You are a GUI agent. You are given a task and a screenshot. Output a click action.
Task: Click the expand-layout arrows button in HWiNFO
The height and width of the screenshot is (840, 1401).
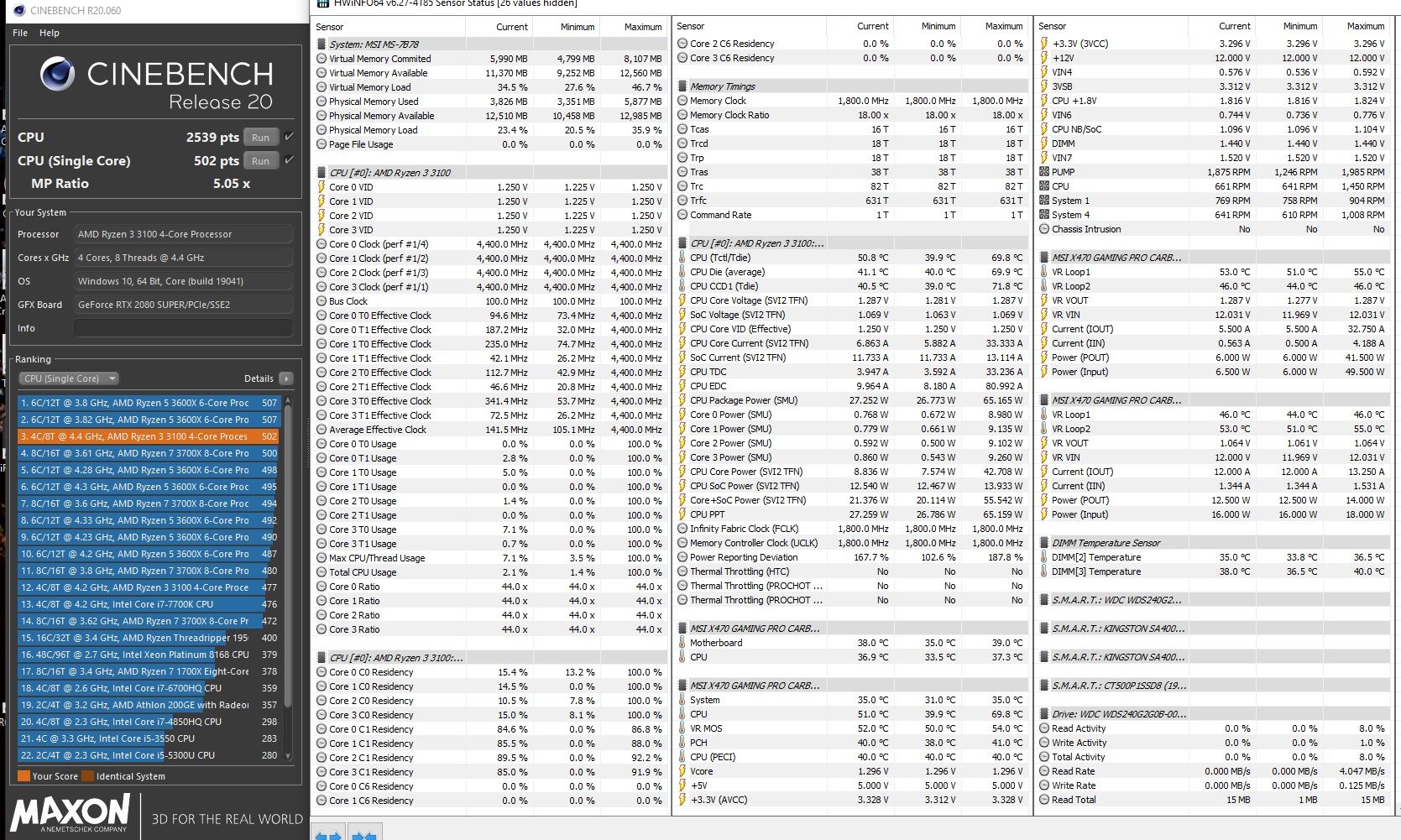coord(328,834)
